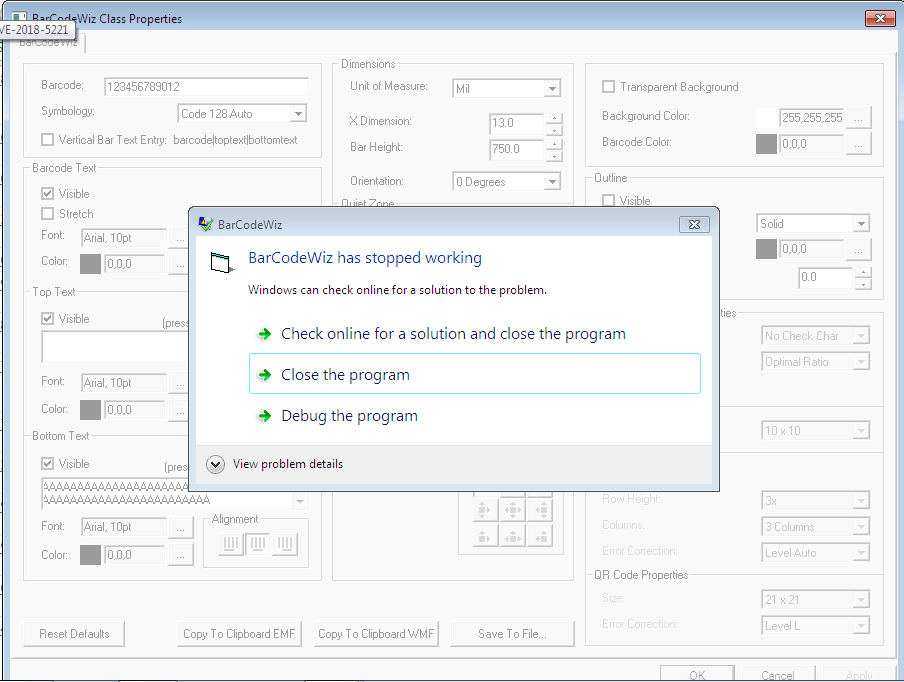Check Visible in the Outline group
The image size is (904, 682).
click(x=608, y=201)
